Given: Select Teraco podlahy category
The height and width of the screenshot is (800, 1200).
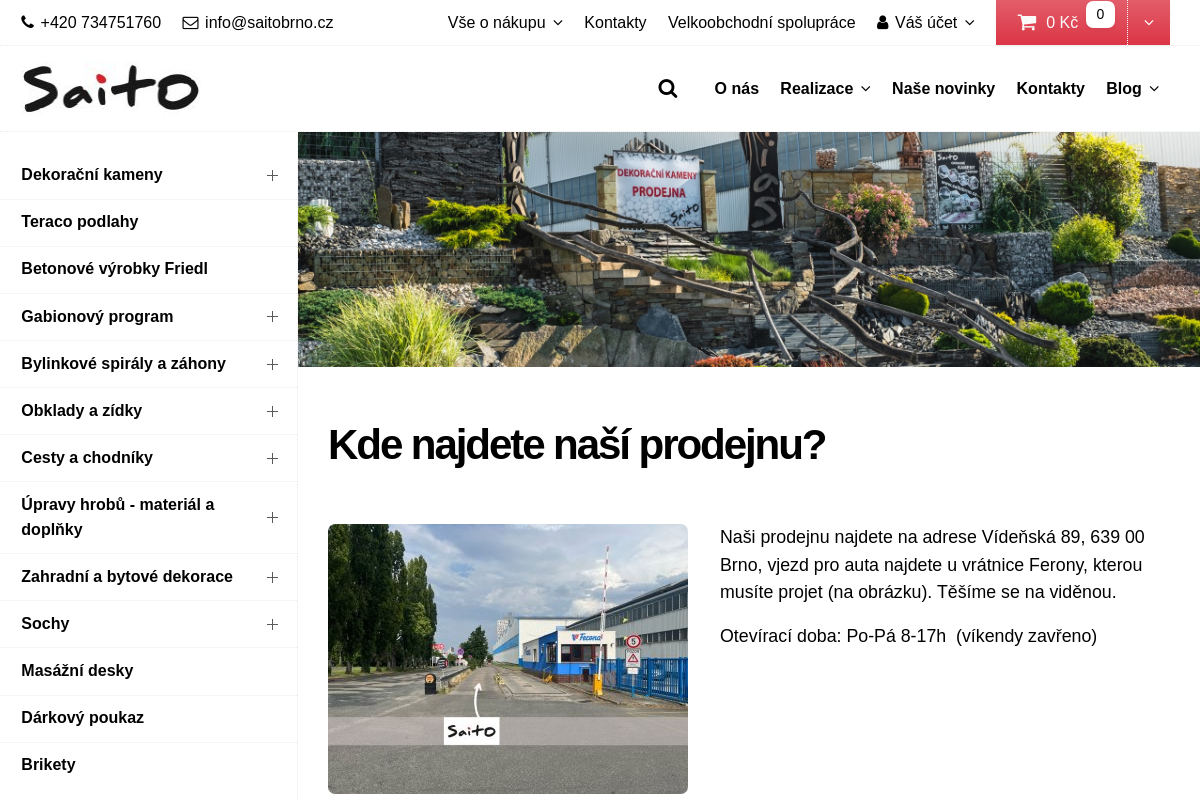Looking at the screenshot, I should point(80,222).
